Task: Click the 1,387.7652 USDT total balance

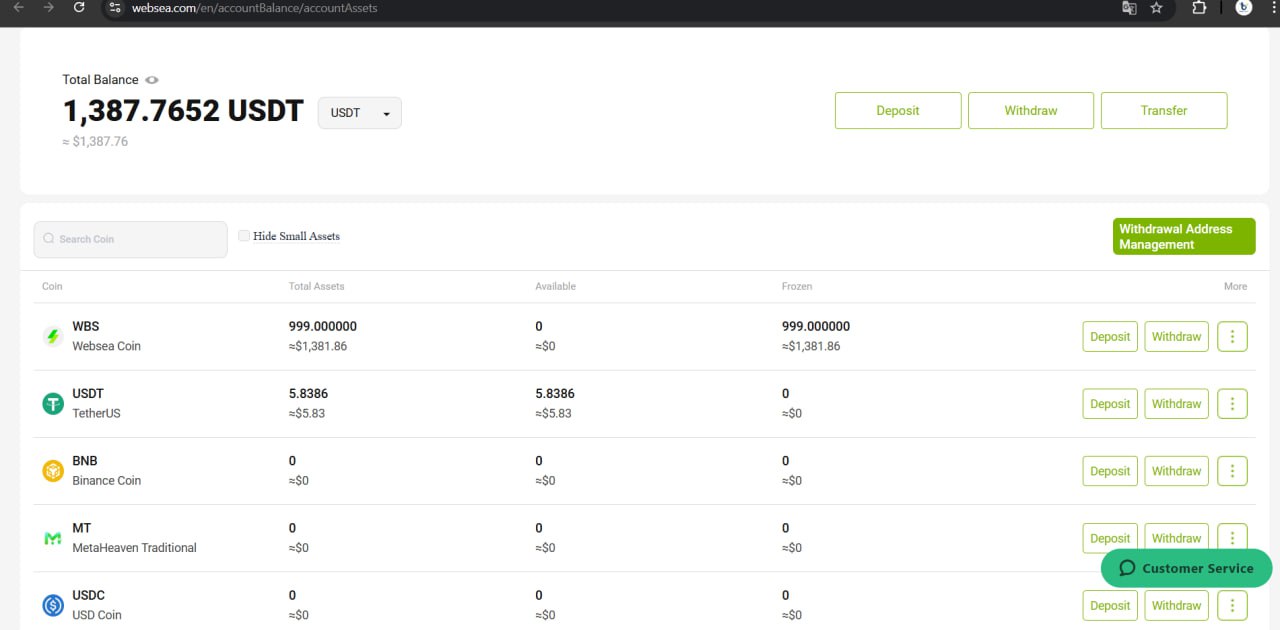Action: click(x=183, y=111)
